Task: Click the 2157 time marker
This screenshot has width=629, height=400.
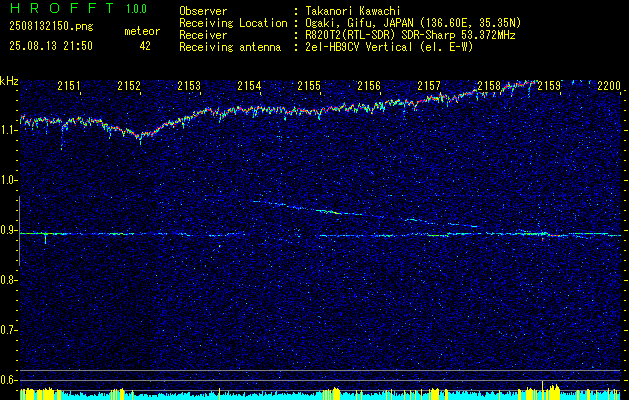Action: click(x=429, y=85)
